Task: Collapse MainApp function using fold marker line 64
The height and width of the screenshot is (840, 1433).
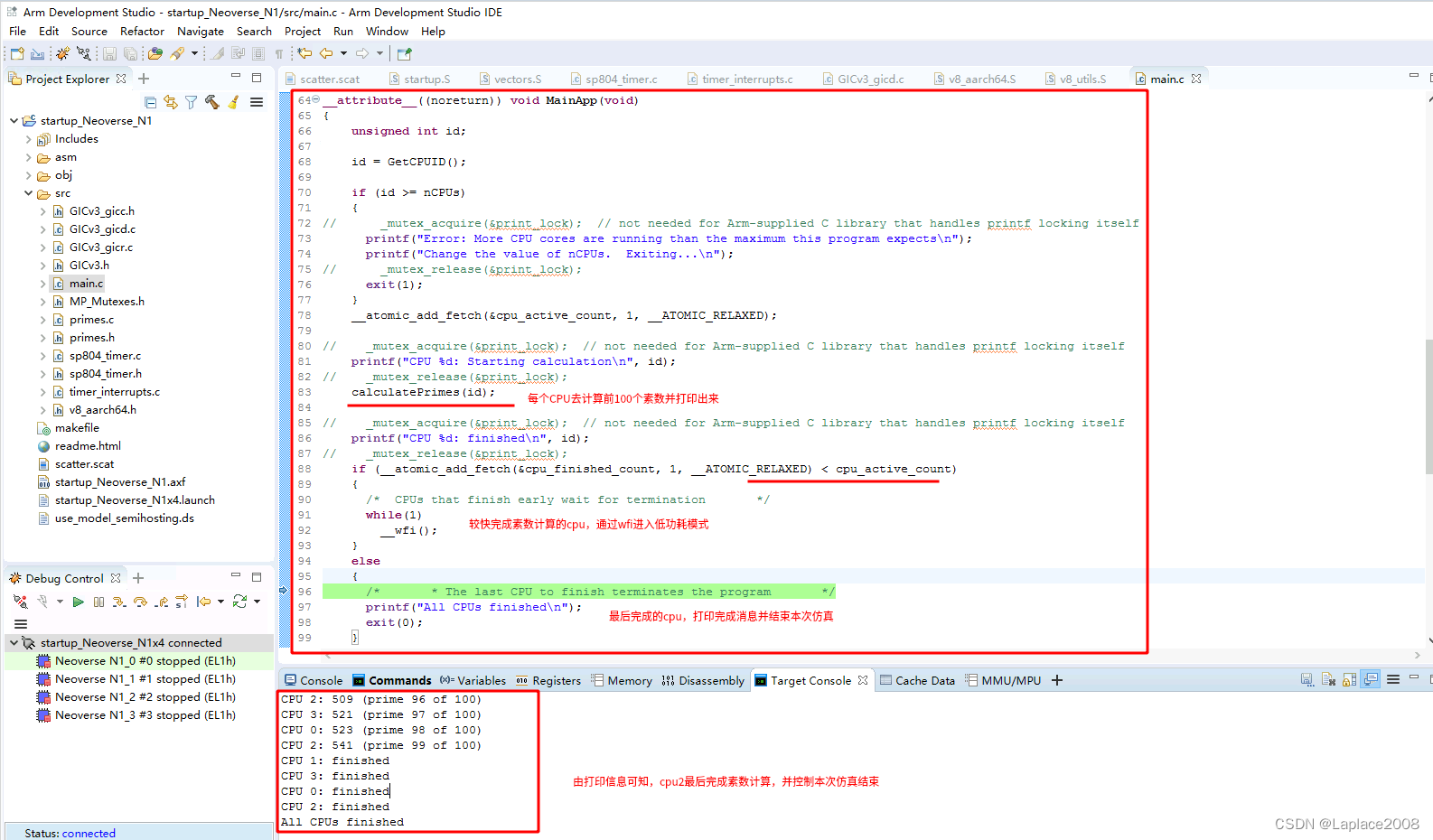Action: pos(316,99)
